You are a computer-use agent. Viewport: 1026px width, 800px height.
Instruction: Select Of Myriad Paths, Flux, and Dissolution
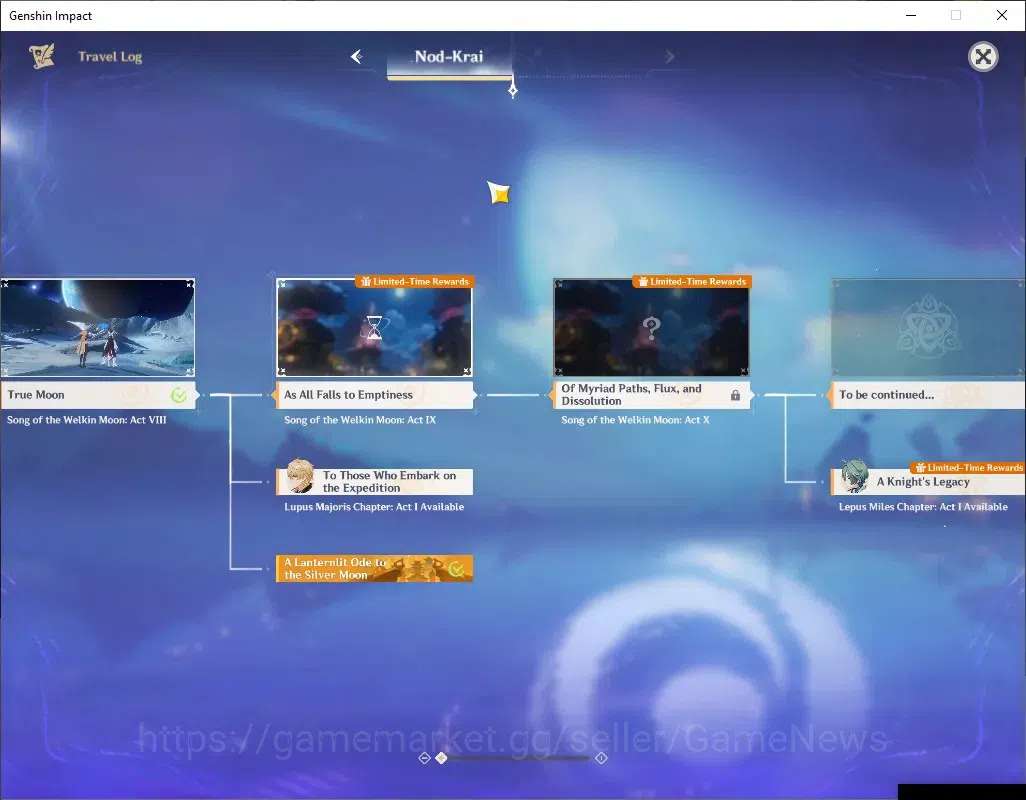651,395
